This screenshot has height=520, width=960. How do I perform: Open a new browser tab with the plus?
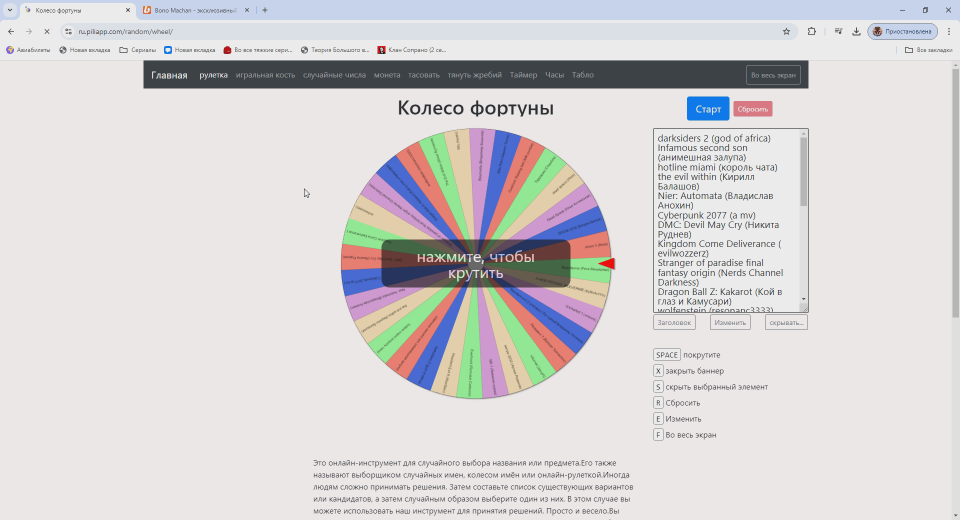264,10
